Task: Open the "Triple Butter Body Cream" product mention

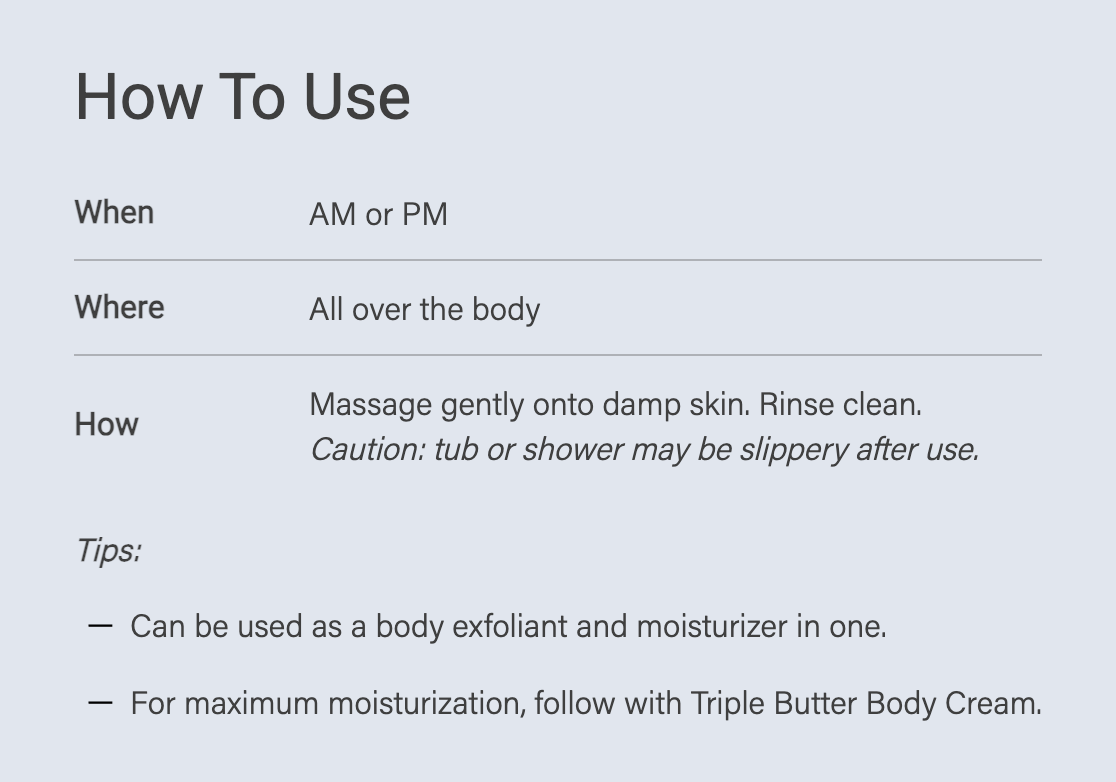Action: tap(865, 704)
